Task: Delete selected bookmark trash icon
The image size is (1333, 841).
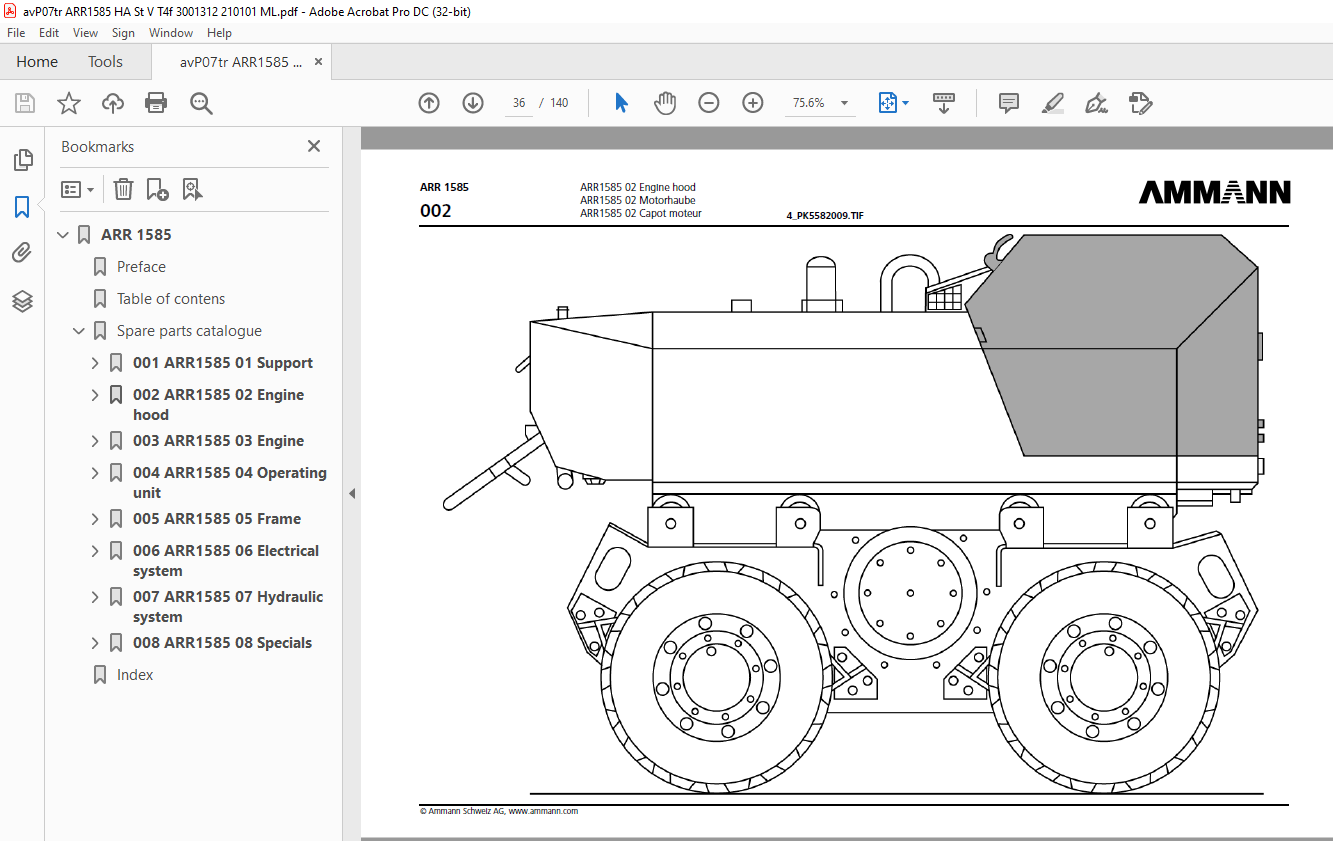Action: point(123,189)
